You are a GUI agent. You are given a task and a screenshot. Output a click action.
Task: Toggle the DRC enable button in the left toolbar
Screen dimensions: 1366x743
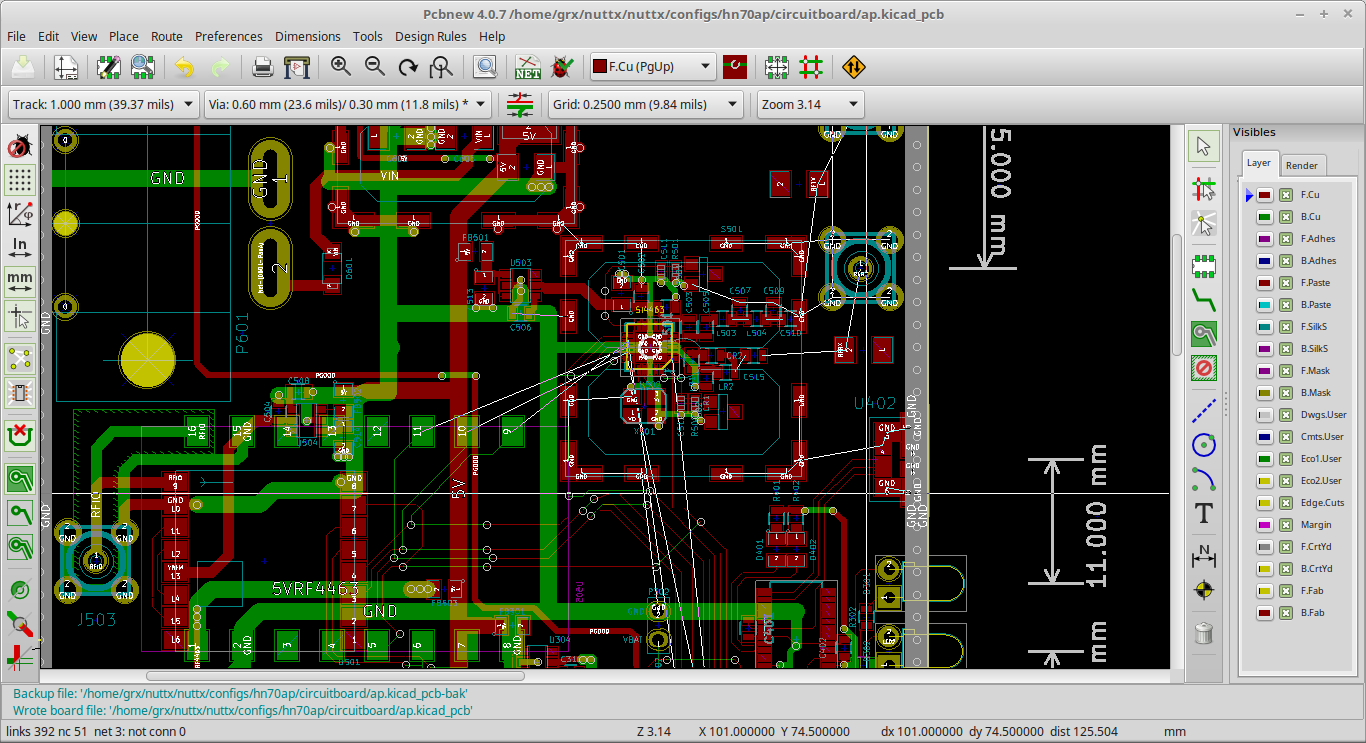coord(19,147)
